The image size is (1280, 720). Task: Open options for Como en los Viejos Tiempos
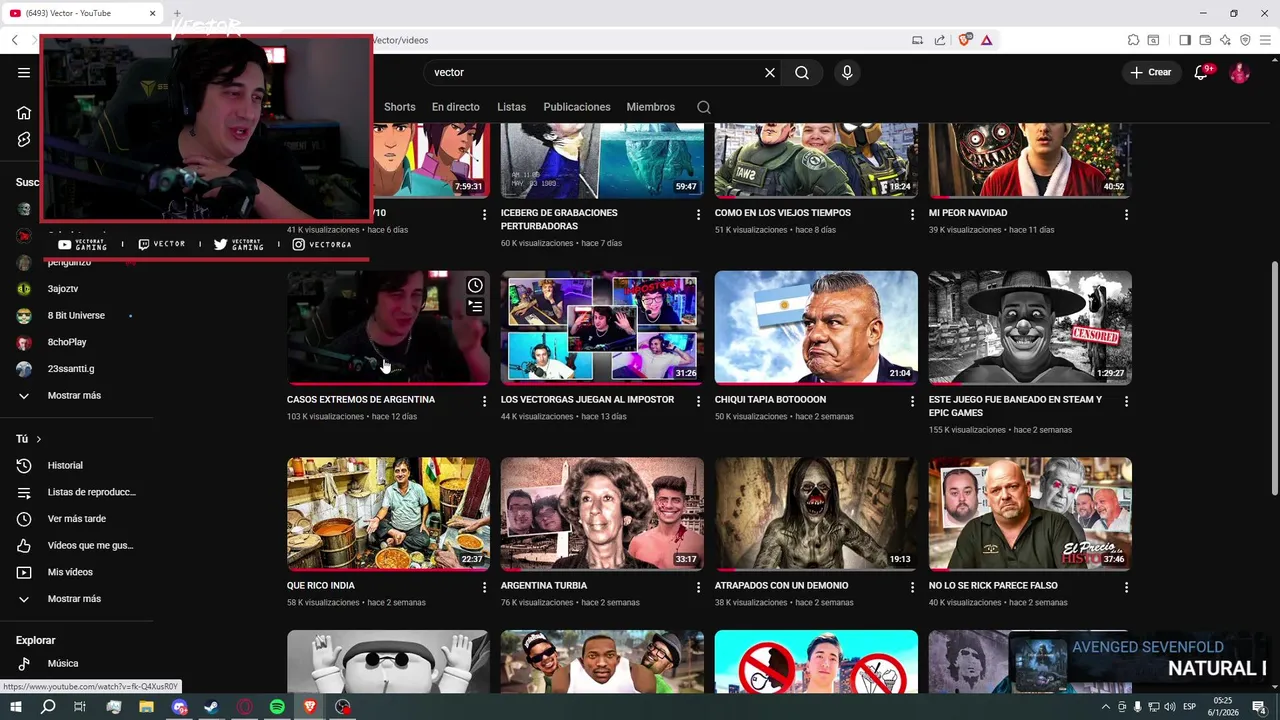912,214
